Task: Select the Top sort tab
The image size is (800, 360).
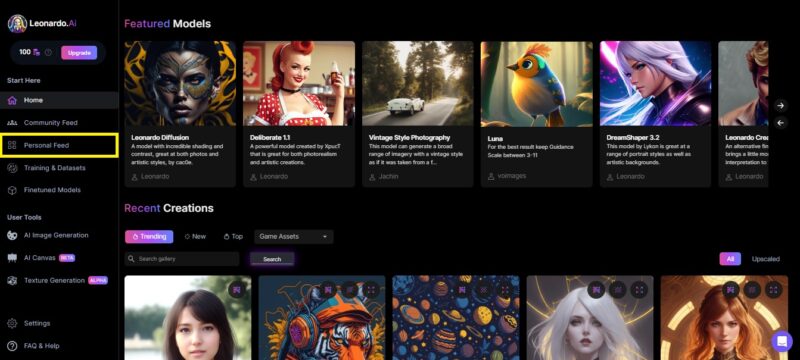Action: (x=233, y=237)
